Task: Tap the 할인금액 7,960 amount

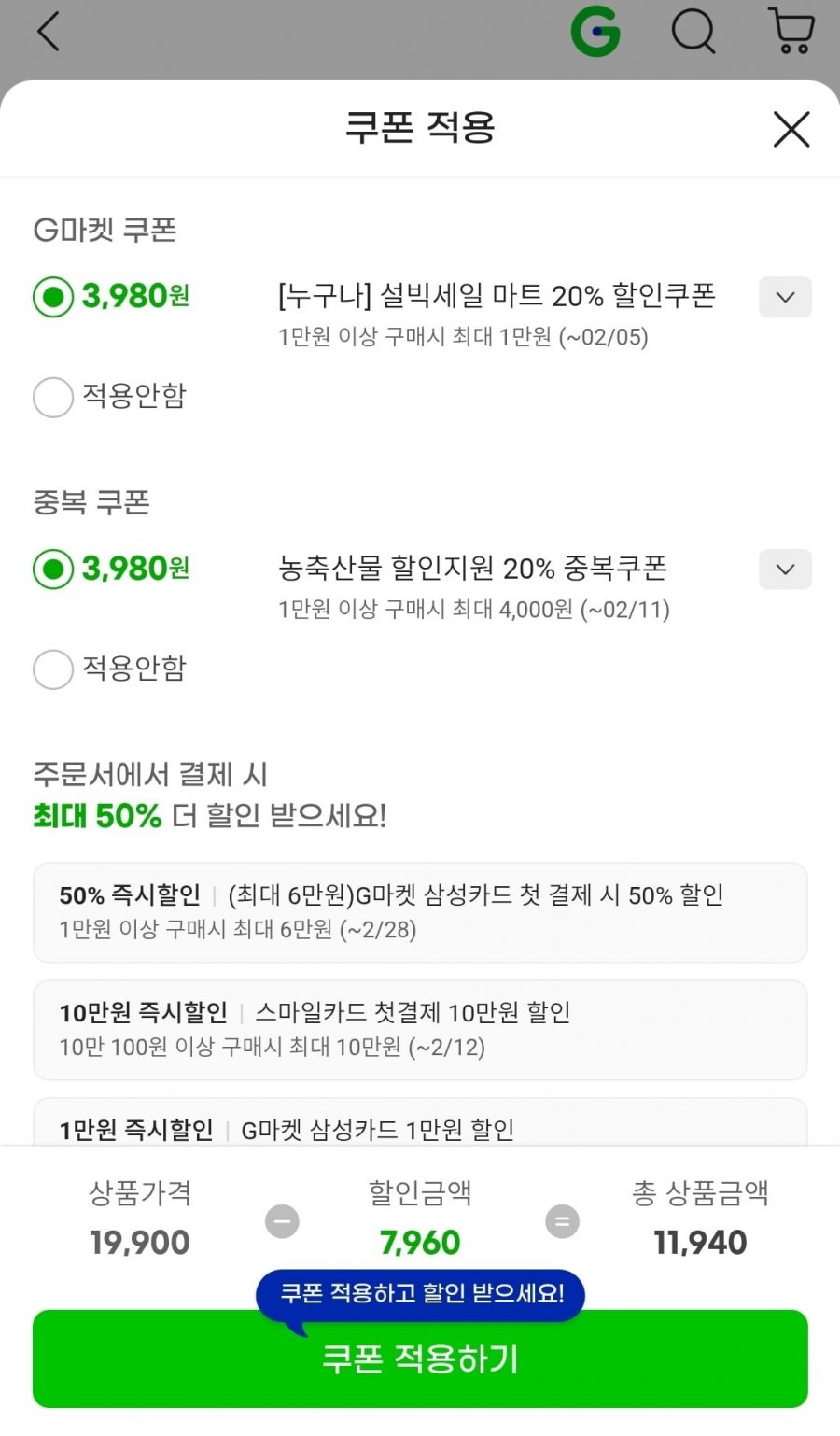Action: 420,1243
